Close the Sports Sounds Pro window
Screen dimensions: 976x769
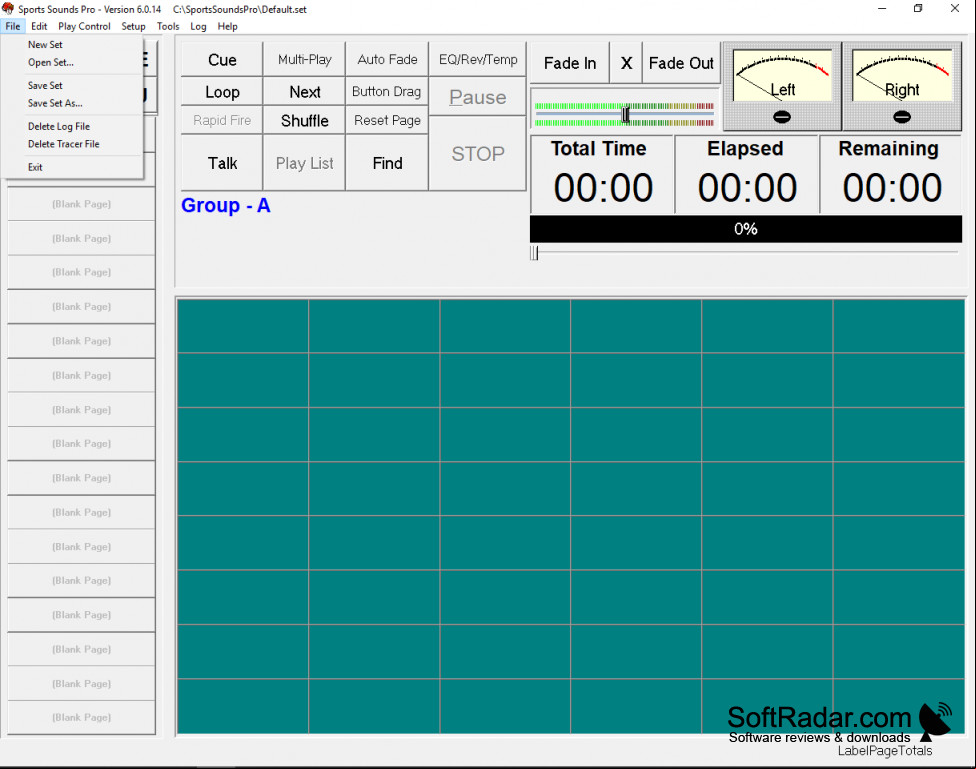955,9
